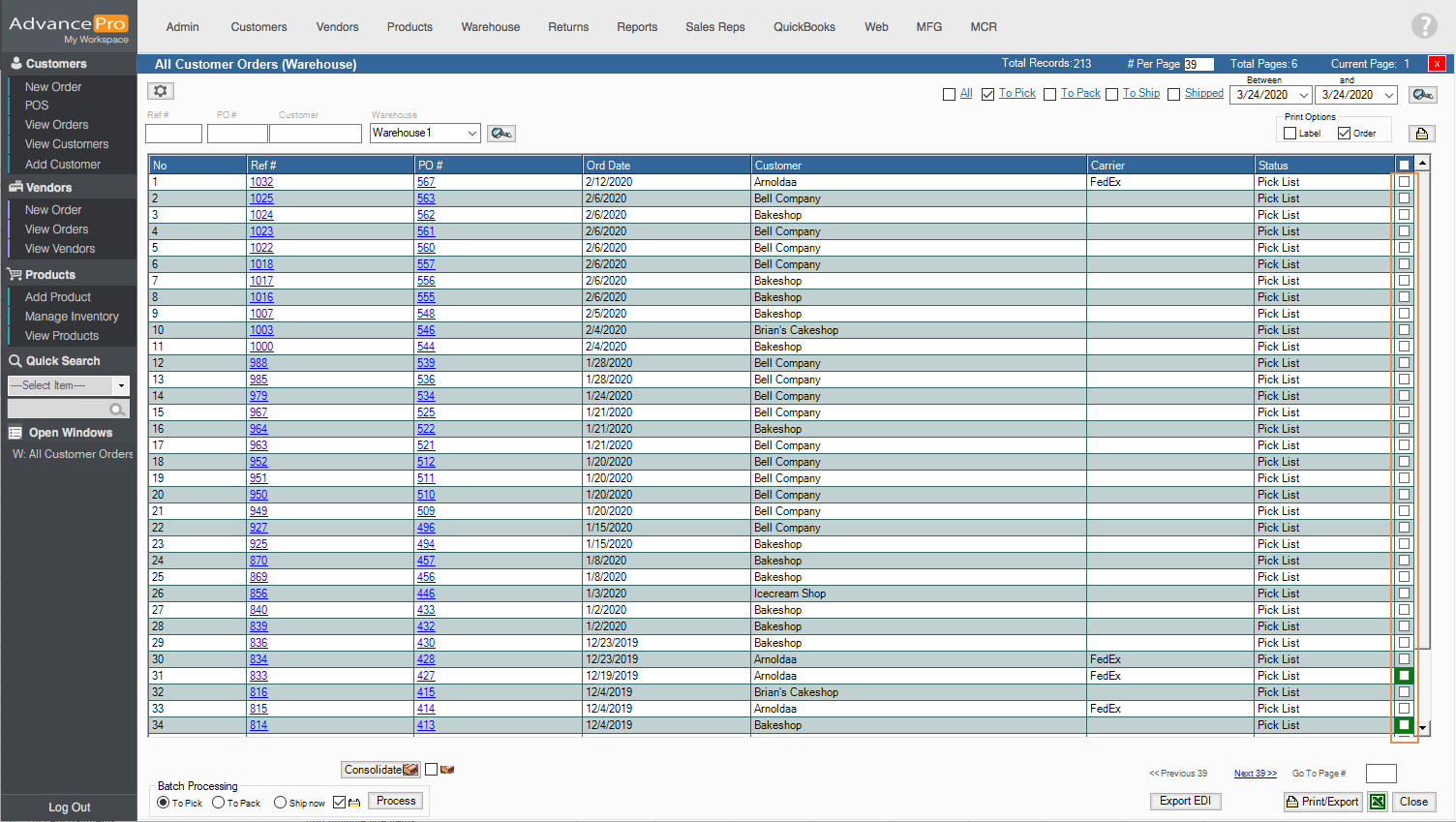Viewport: 1456px width, 822px height.
Task: Click the Quick Search magnifier icon
Action: pos(117,410)
